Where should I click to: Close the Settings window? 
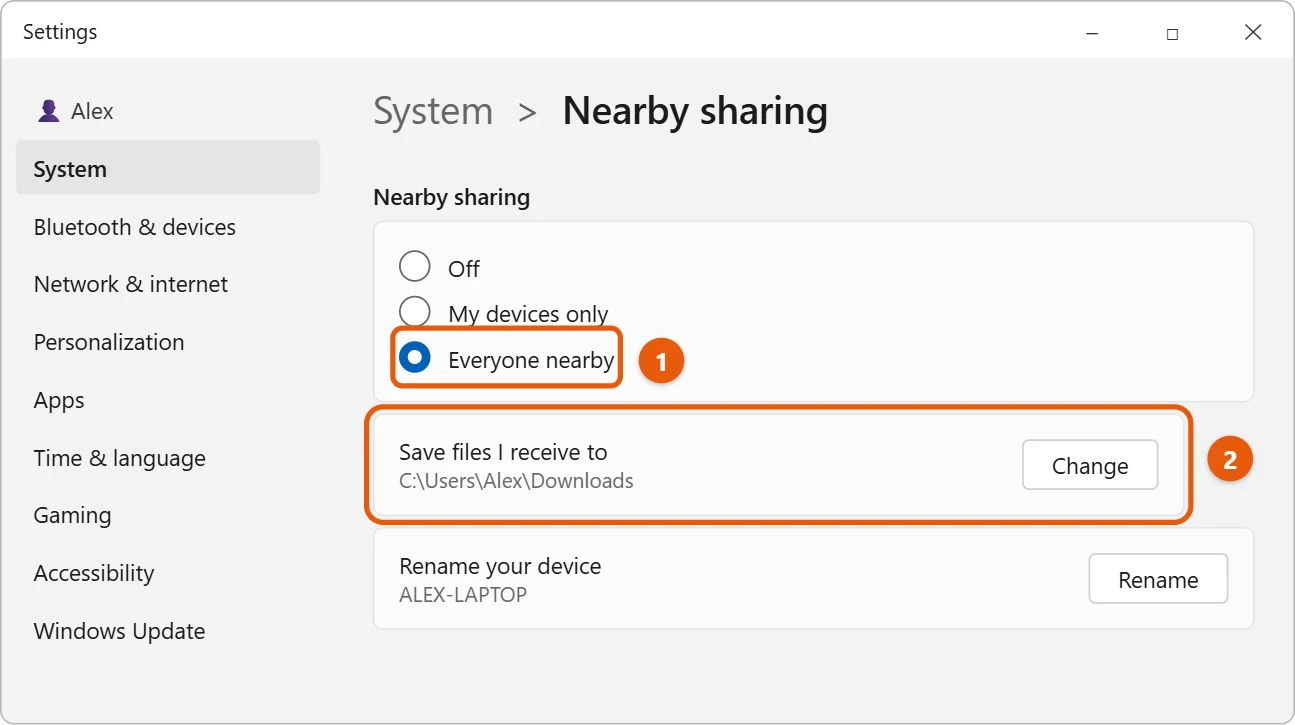[1252, 33]
